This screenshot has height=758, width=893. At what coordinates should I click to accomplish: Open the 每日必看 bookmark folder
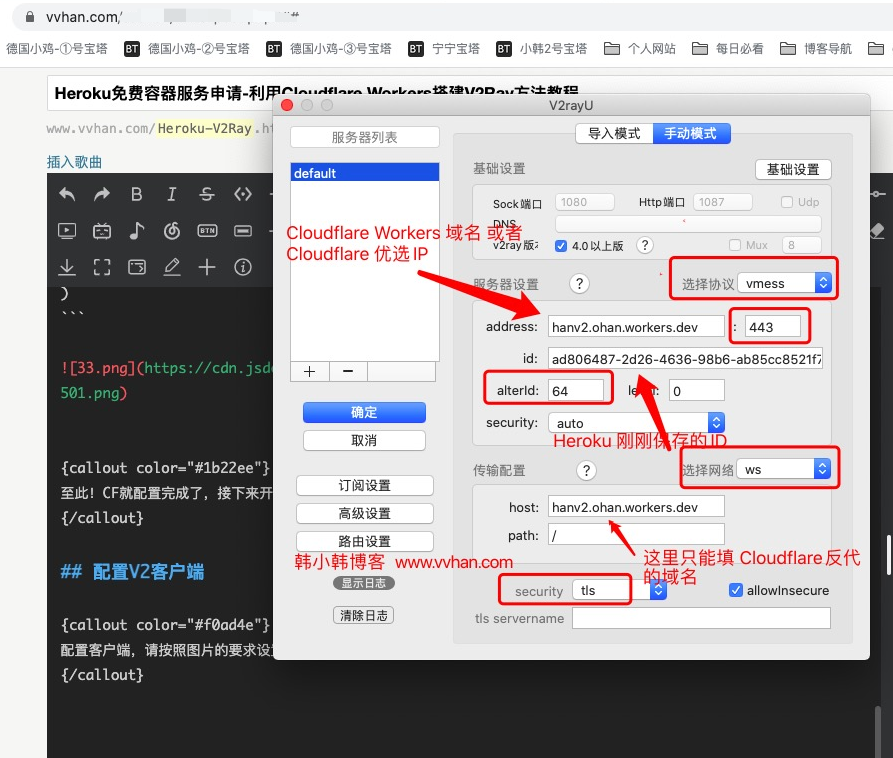tap(727, 49)
